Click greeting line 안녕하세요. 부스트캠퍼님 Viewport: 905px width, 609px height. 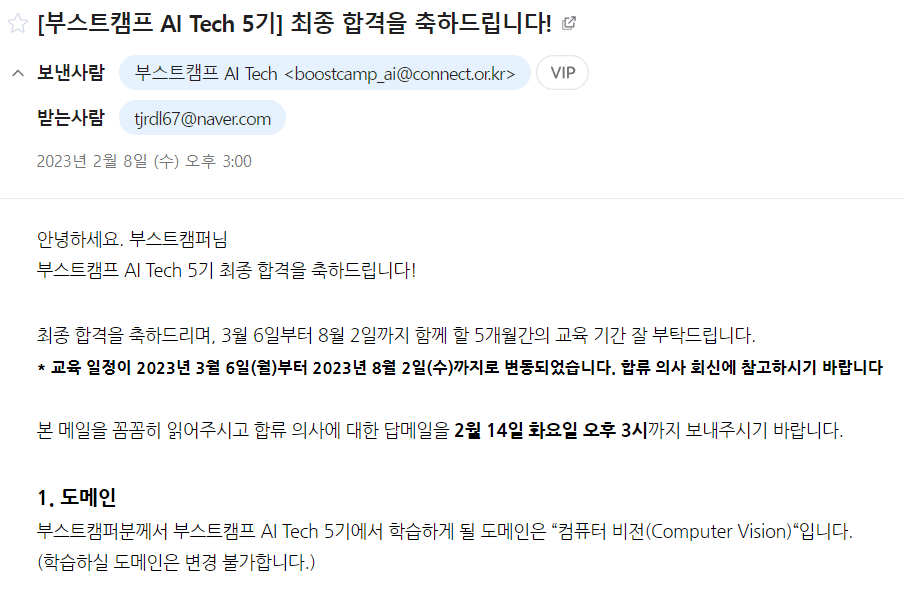click(x=132, y=238)
